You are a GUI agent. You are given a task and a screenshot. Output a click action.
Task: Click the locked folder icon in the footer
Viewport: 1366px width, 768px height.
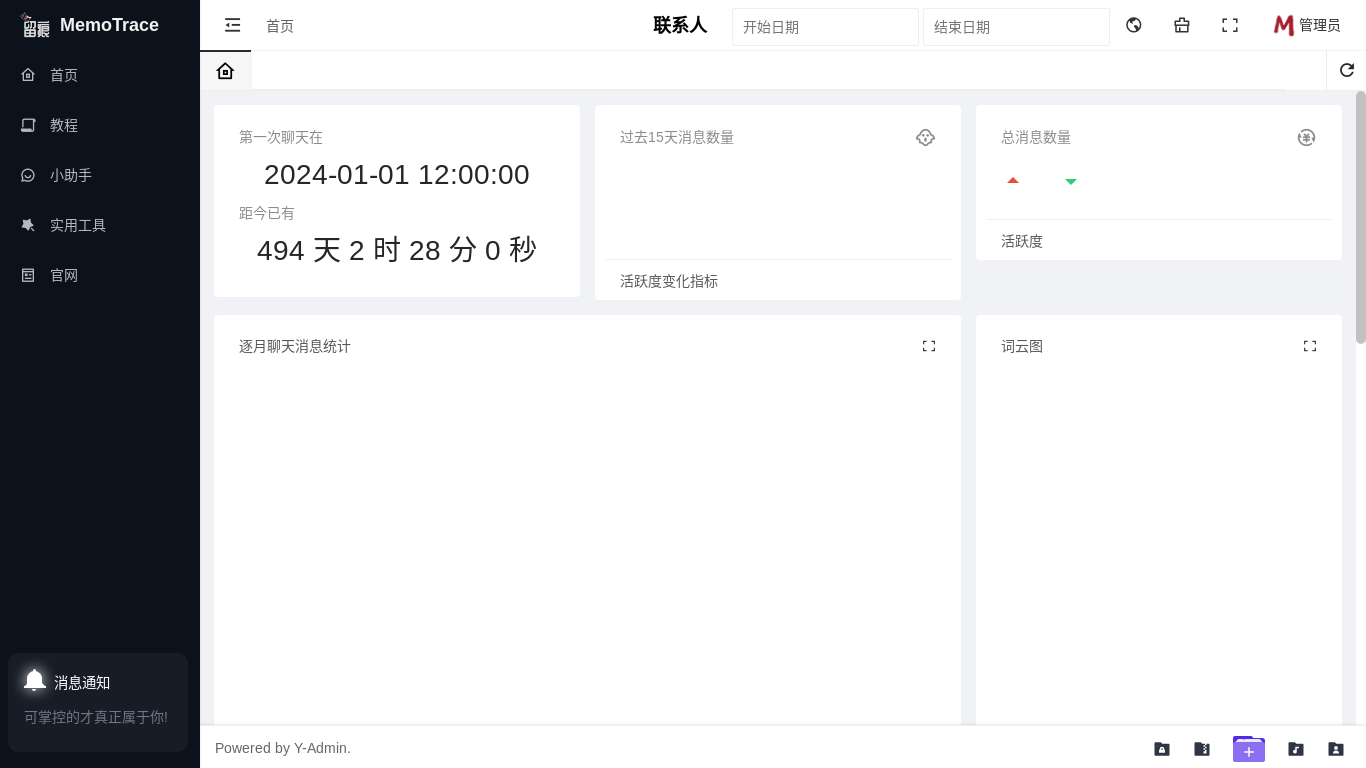(1162, 749)
